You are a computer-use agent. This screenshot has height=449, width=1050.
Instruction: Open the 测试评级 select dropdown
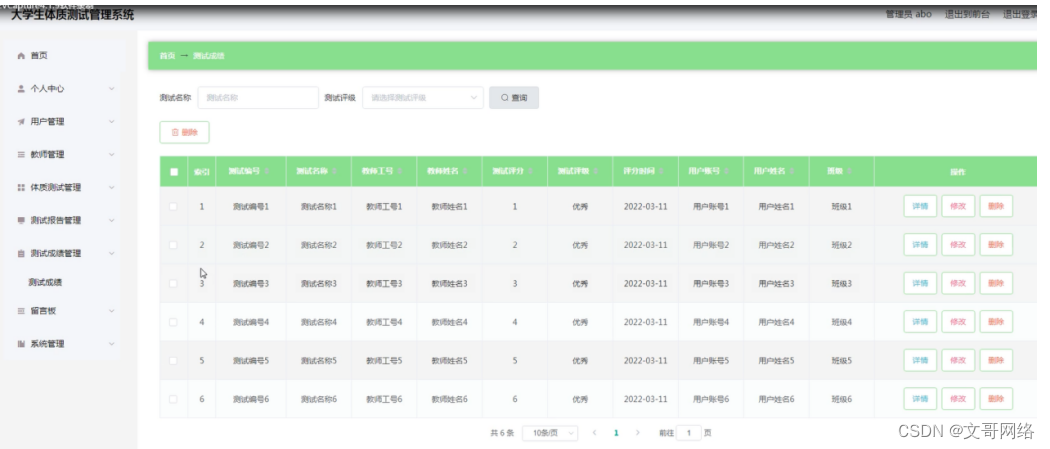pyautogui.click(x=423, y=98)
